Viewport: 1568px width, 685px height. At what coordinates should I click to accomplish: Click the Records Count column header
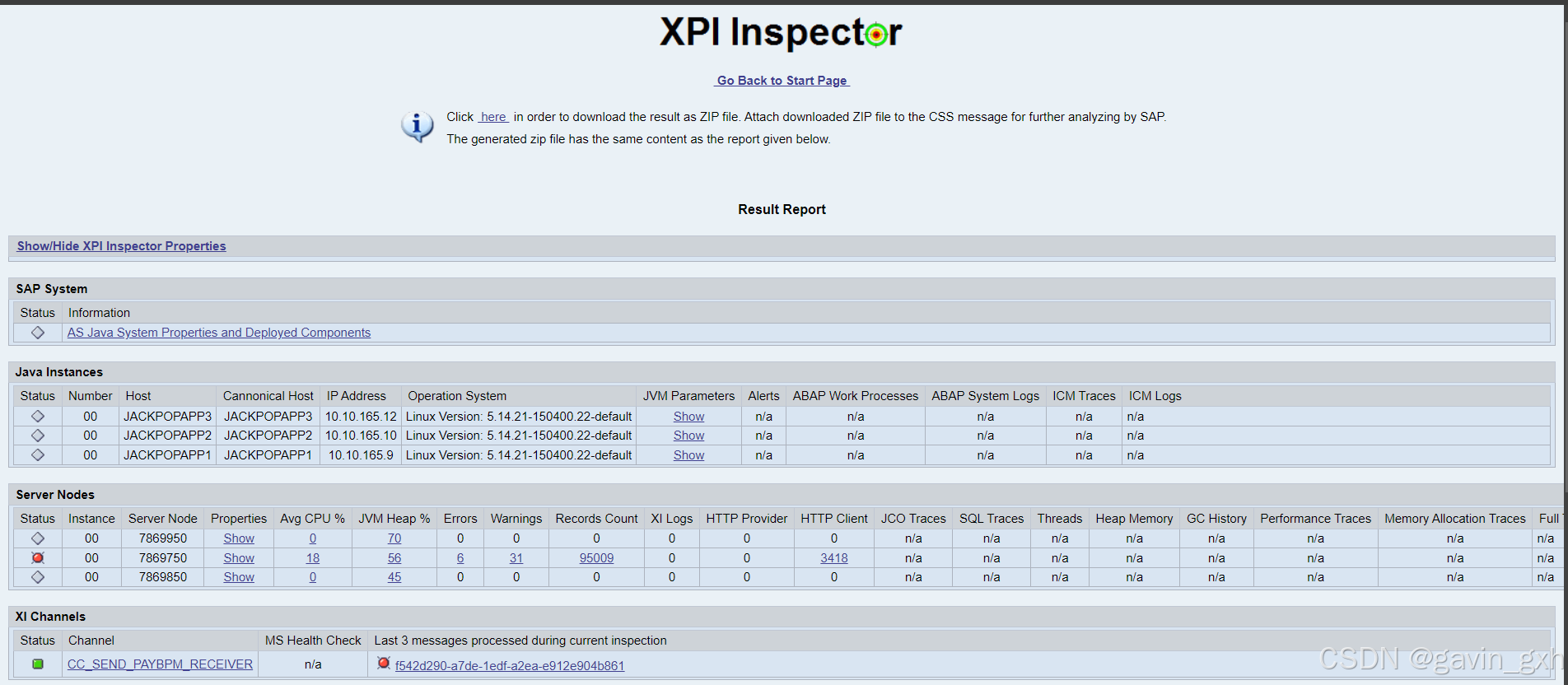(x=596, y=519)
